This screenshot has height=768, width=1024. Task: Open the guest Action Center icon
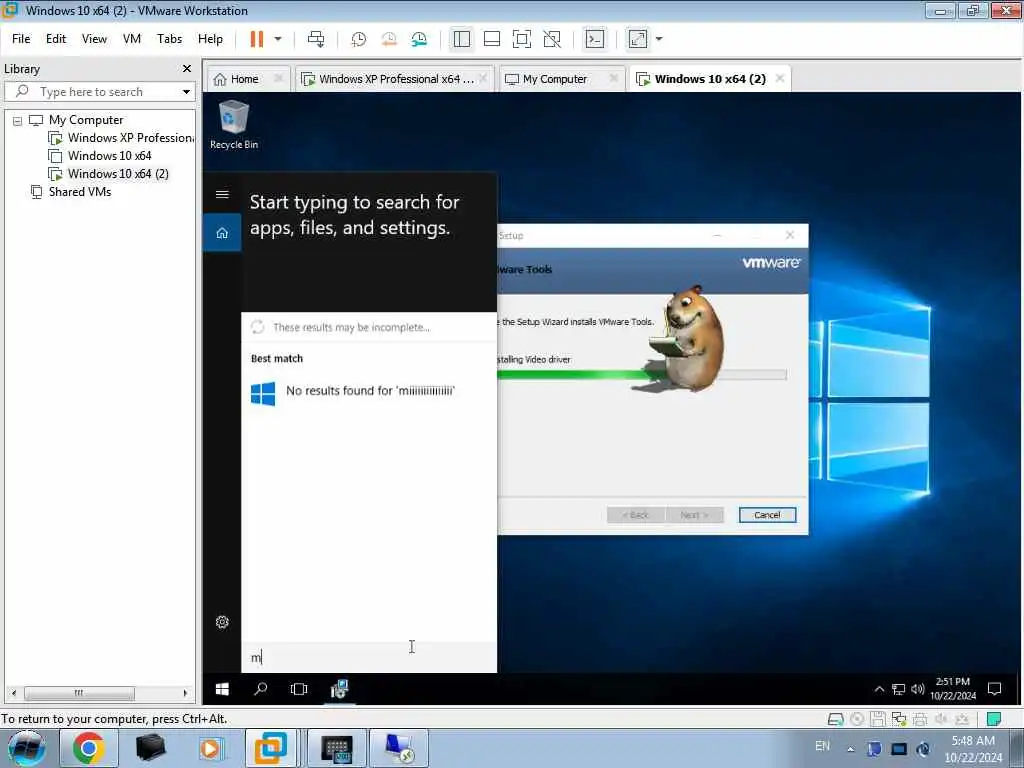click(x=995, y=689)
